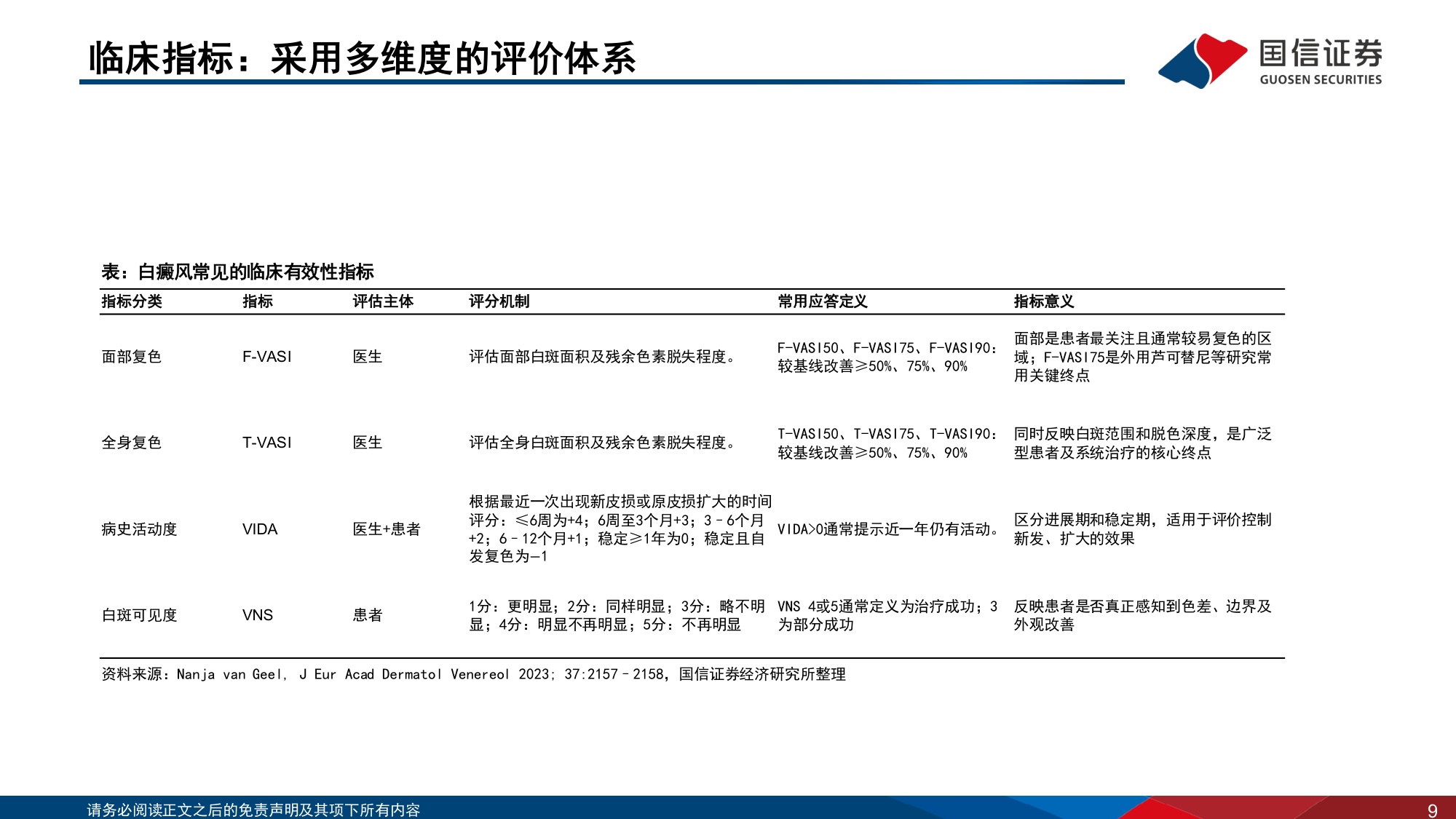Select the '面部复色' row label
This screenshot has height=819, width=1456.
click(x=132, y=357)
